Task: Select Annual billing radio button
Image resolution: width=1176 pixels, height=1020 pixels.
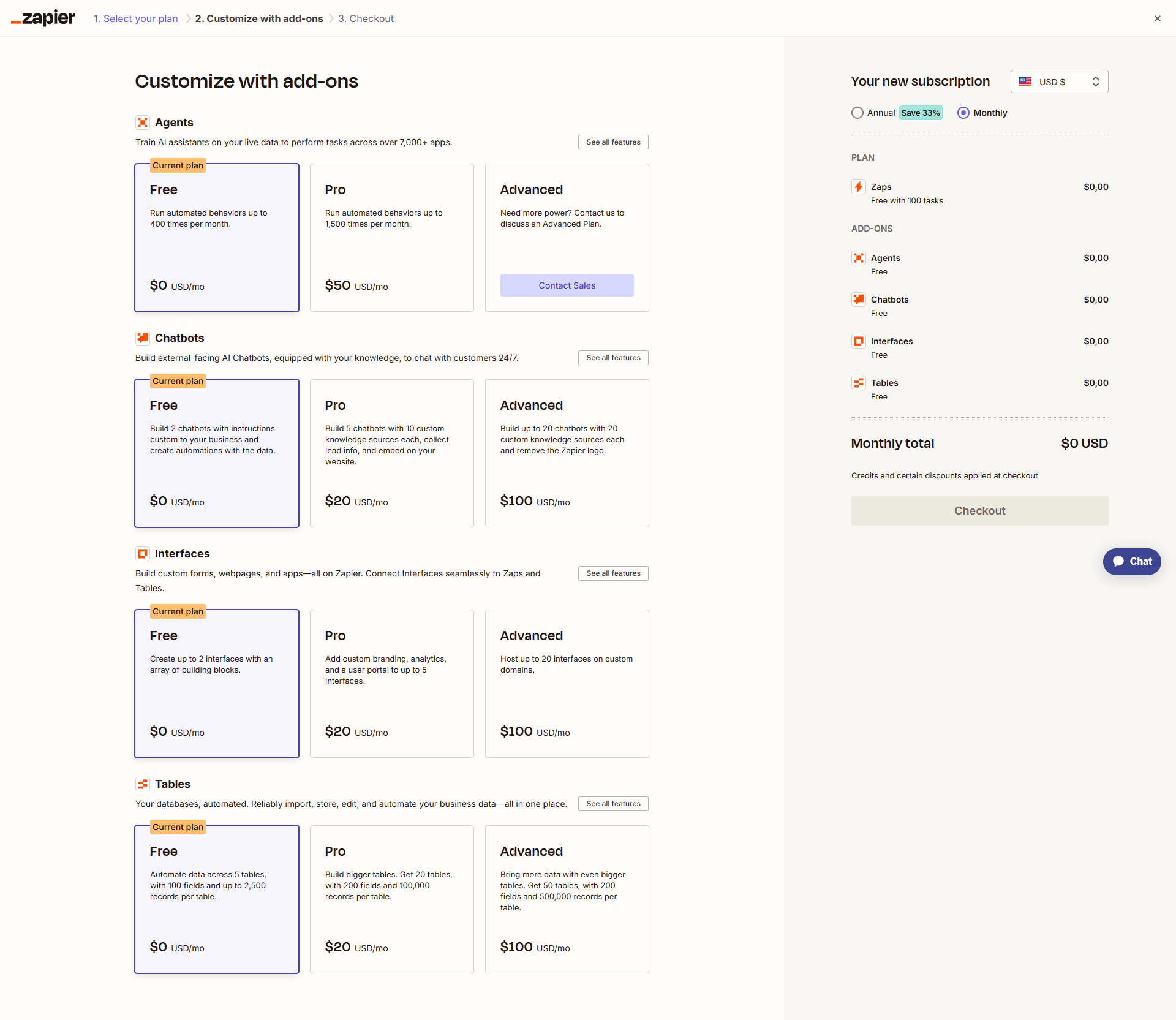Action: pos(858,113)
